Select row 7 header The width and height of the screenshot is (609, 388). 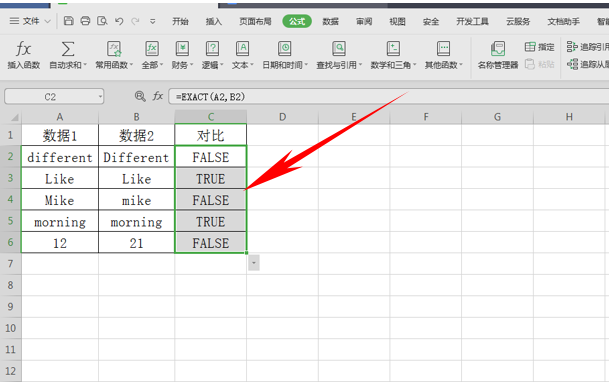[10, 264]
